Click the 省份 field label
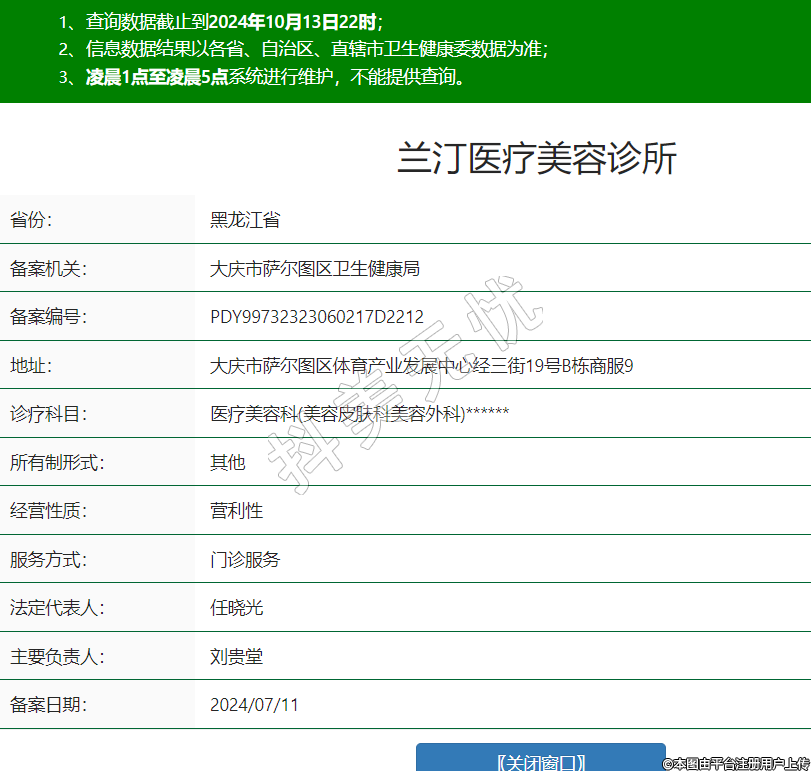Image resolution: width=811 pixels, height=771 pixels. pos(31,220)
